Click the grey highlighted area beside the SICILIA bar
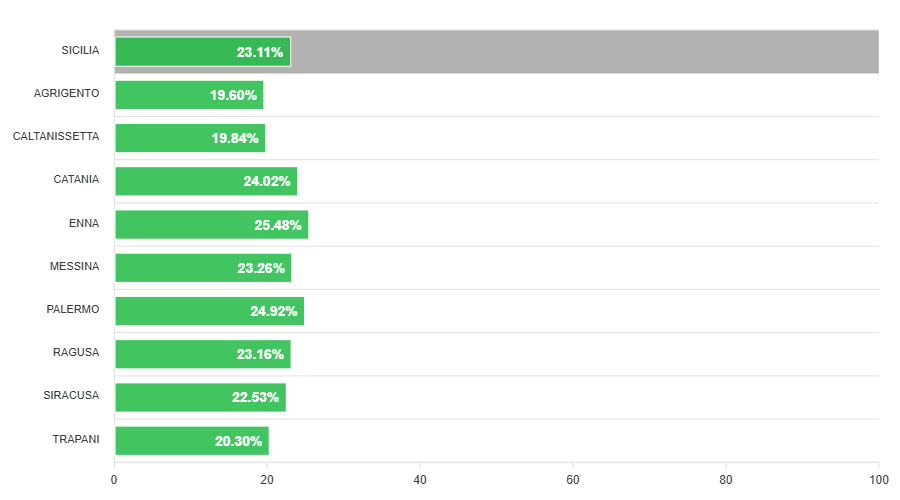This screenshot has height=500, width=900. (x=585, y=52)
